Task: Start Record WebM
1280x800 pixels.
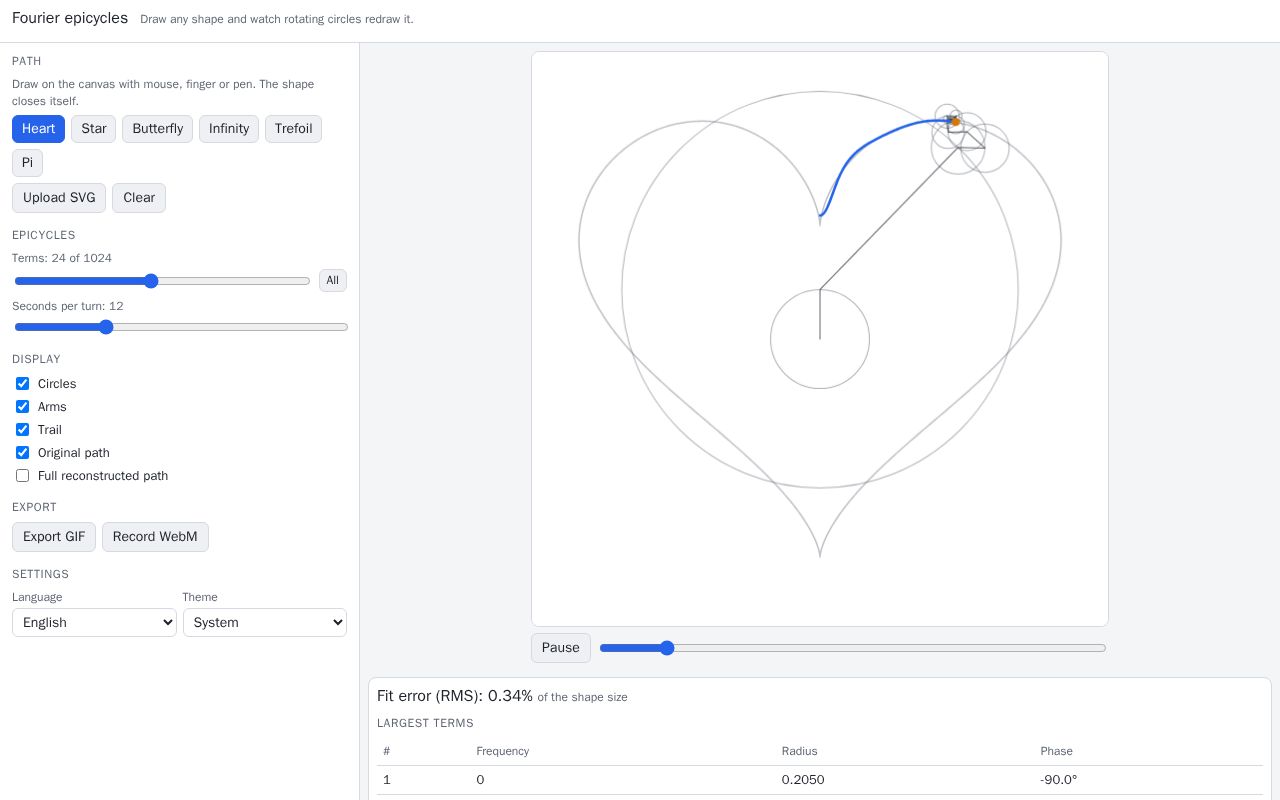Action: click(155, 537)
